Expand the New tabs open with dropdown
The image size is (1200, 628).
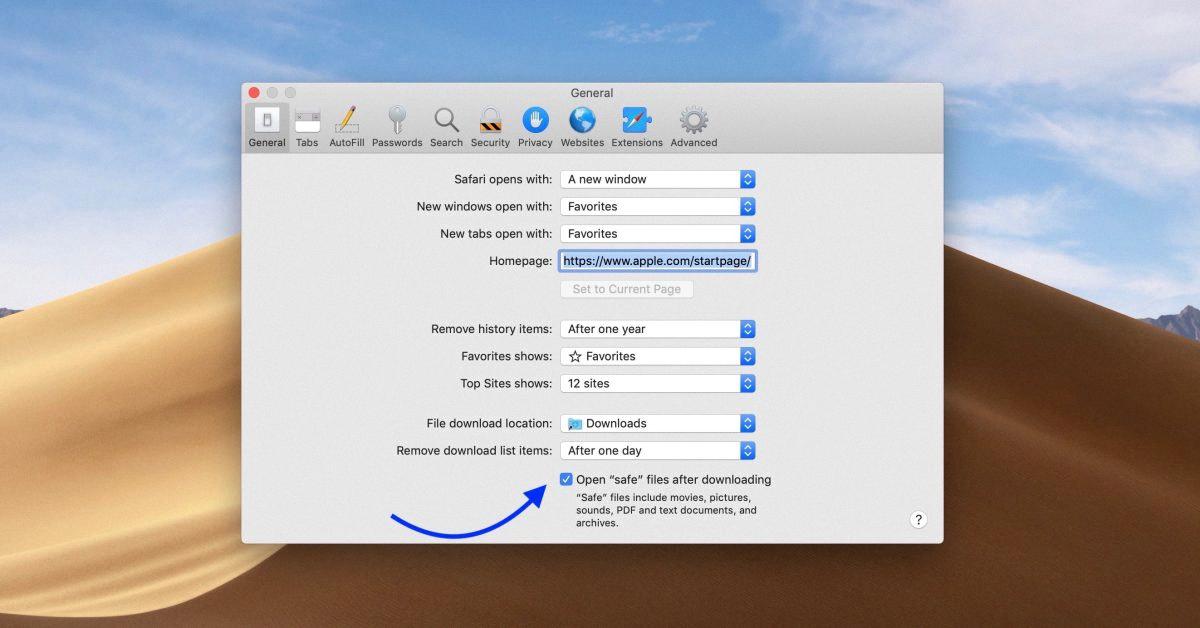click(x=658, y=234)
